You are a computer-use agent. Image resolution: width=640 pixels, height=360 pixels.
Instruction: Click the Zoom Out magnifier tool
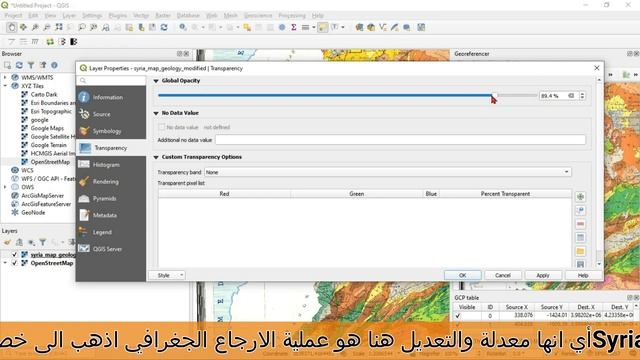tap(47, 27)
